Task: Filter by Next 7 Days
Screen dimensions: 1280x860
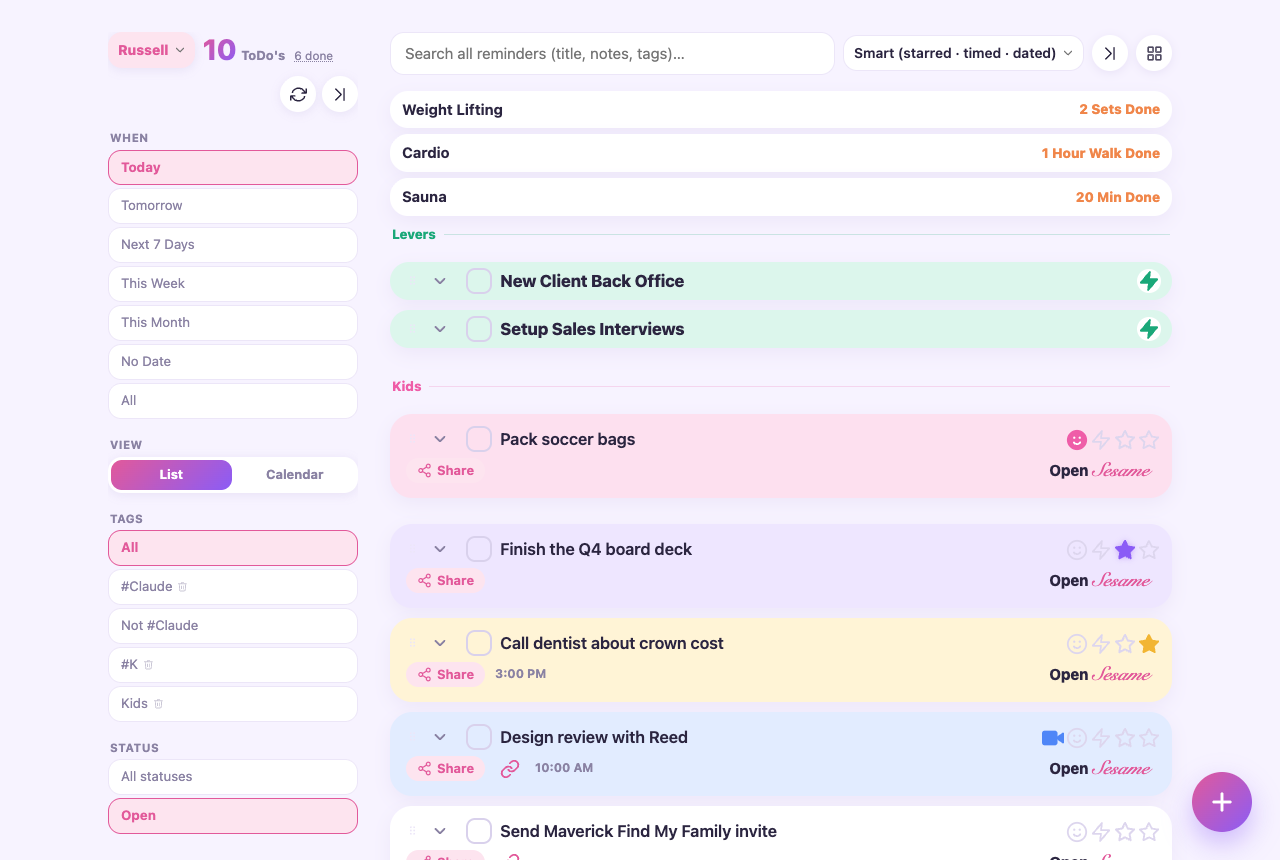Action: pyautogui.click(x=233, y=245)
